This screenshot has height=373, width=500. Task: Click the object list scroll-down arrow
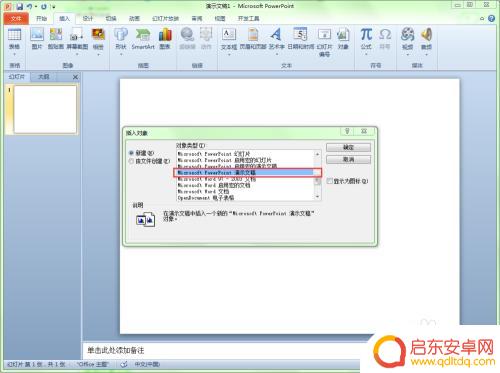click(x=317, y=197)
